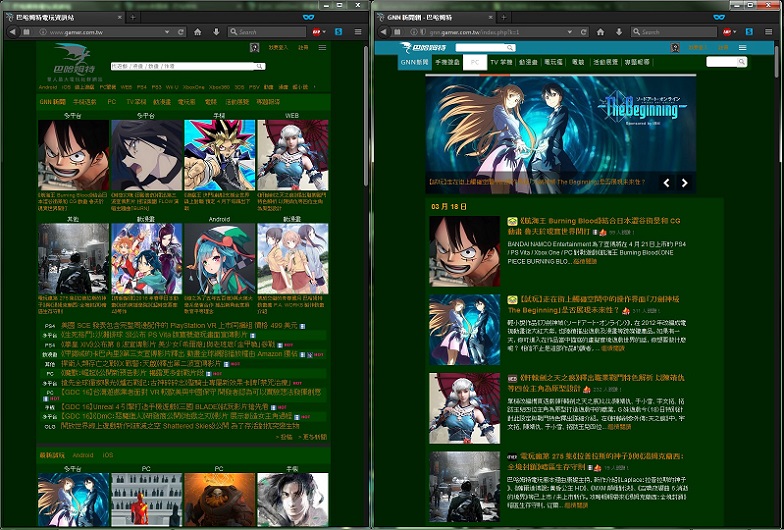
Task: Show previous carousel slide on GNN banner
Action: coord(666,183)
